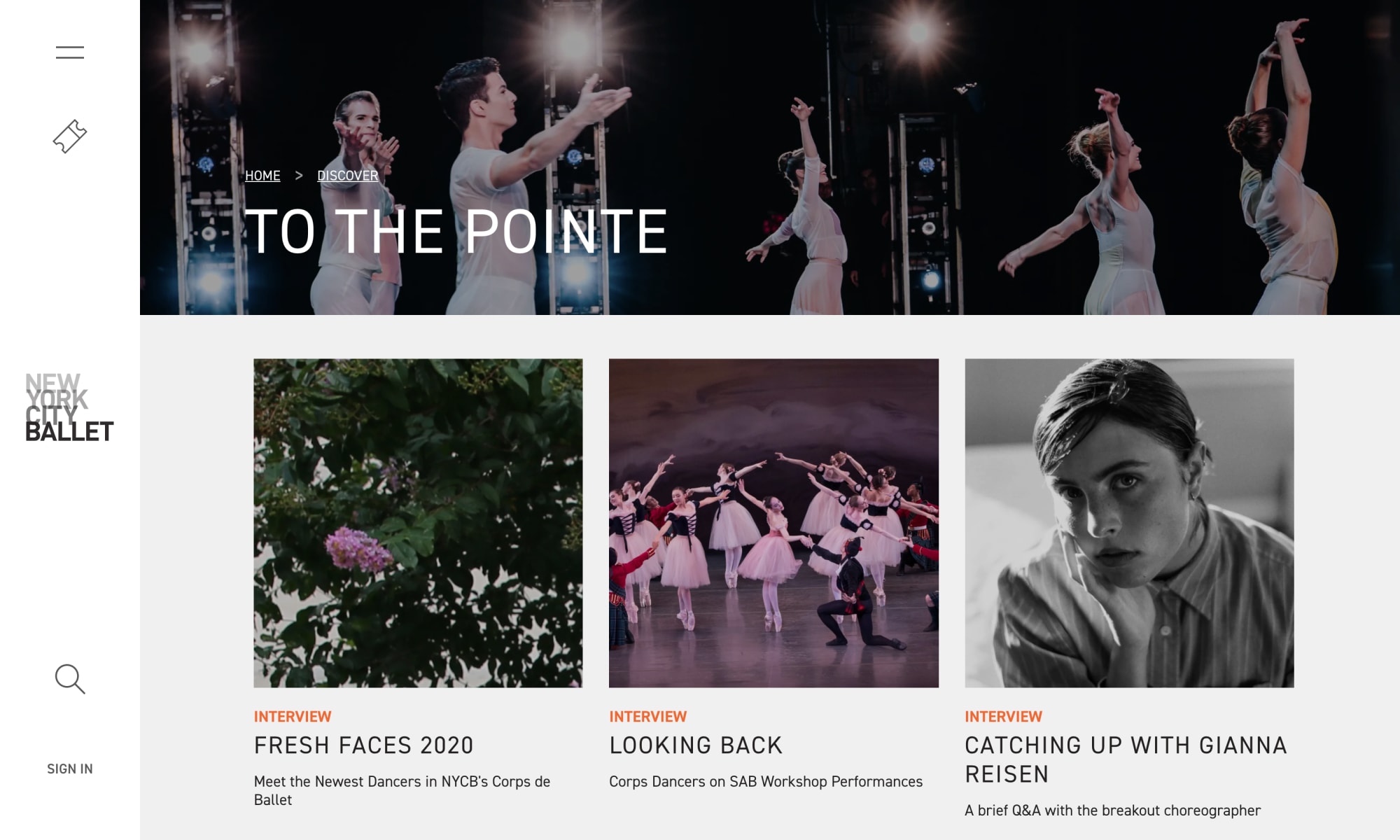Click the New York City Ballet logo
Viewport: 1400px width, 840px height.
[69, 407]
